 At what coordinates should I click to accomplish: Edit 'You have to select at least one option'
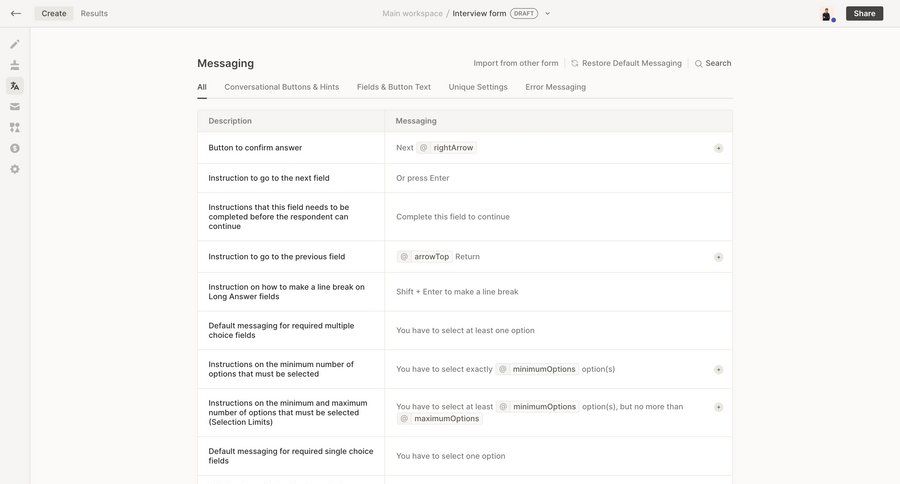[x=558, y=330]
